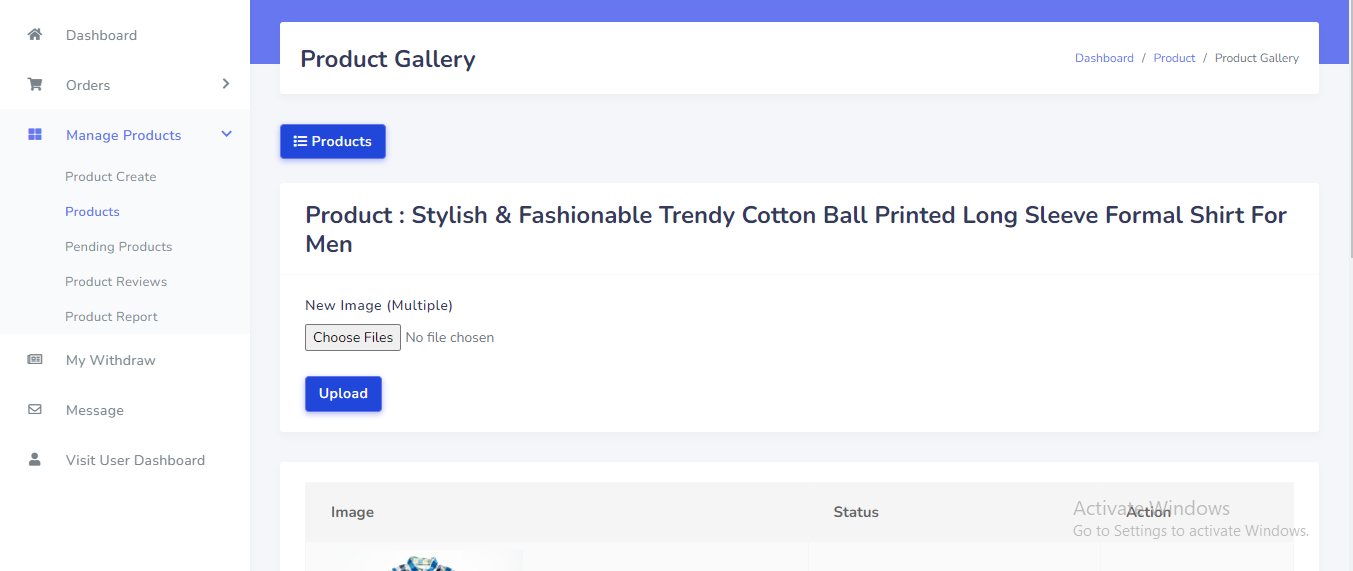This screenshot has height=571, width=1353.
Task: Click the Manage Products grid icon
Action: click(35, 135)
